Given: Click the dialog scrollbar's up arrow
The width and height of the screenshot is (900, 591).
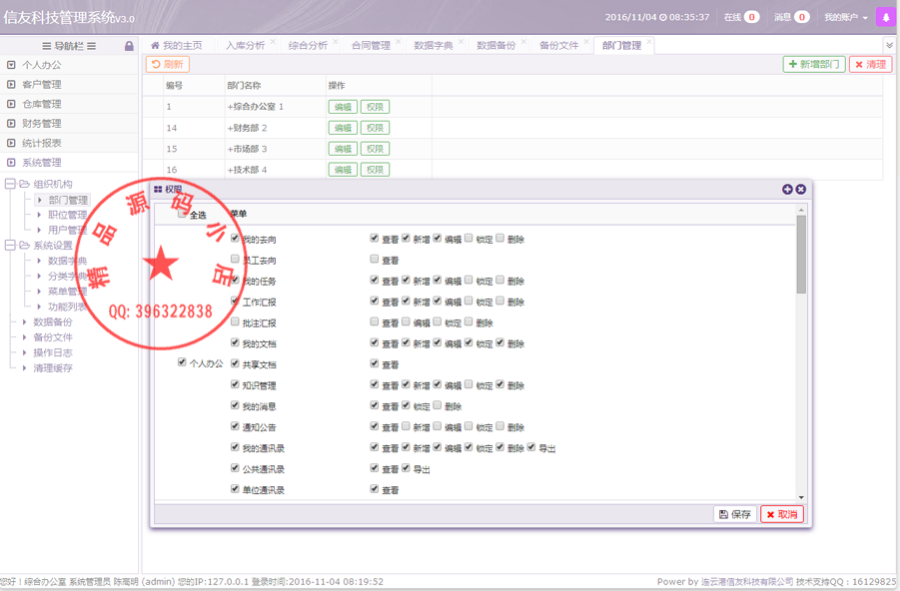Looking at the screenshot, I should pos(801,210).
